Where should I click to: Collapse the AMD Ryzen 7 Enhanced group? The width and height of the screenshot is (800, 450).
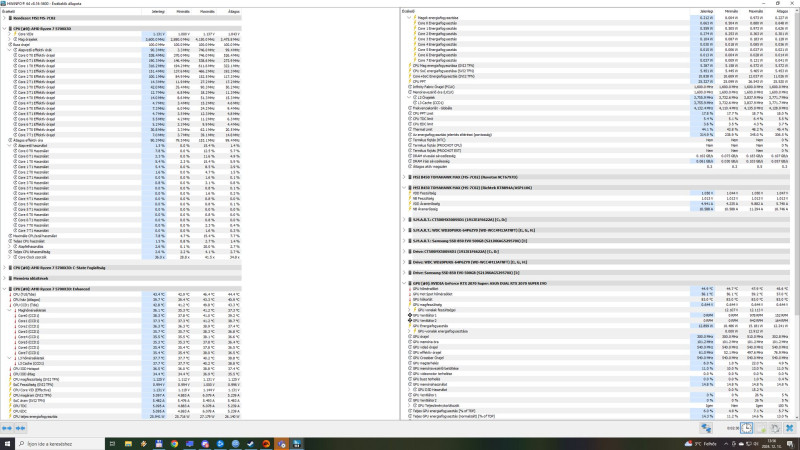point(5,289)
